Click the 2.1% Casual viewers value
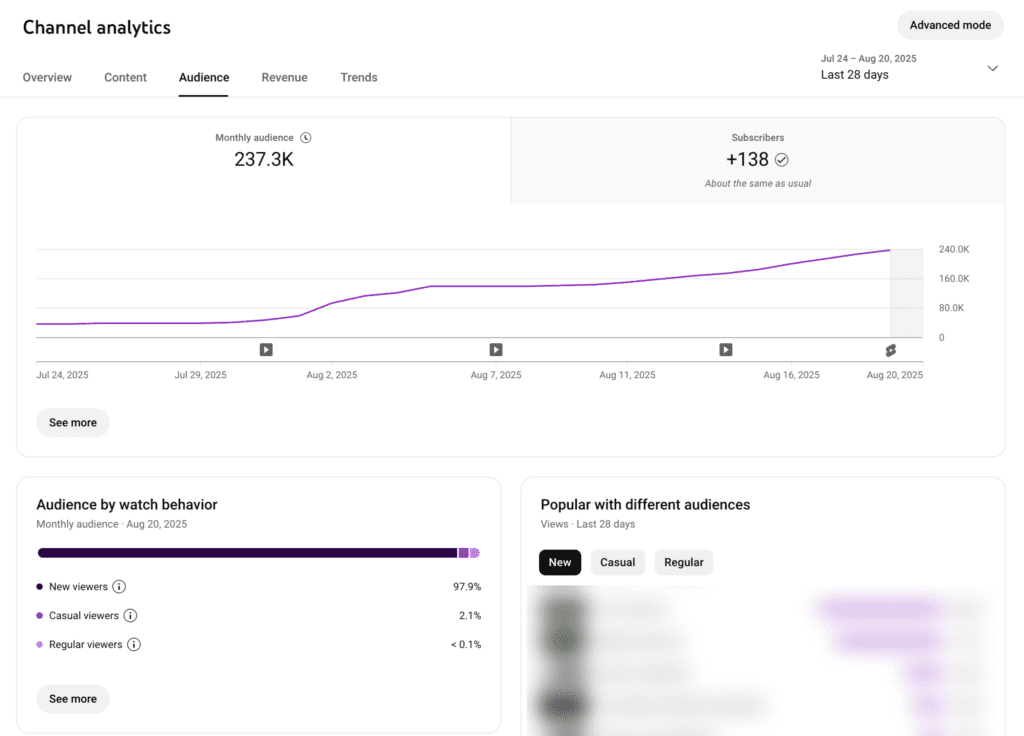 pos(470,615)
